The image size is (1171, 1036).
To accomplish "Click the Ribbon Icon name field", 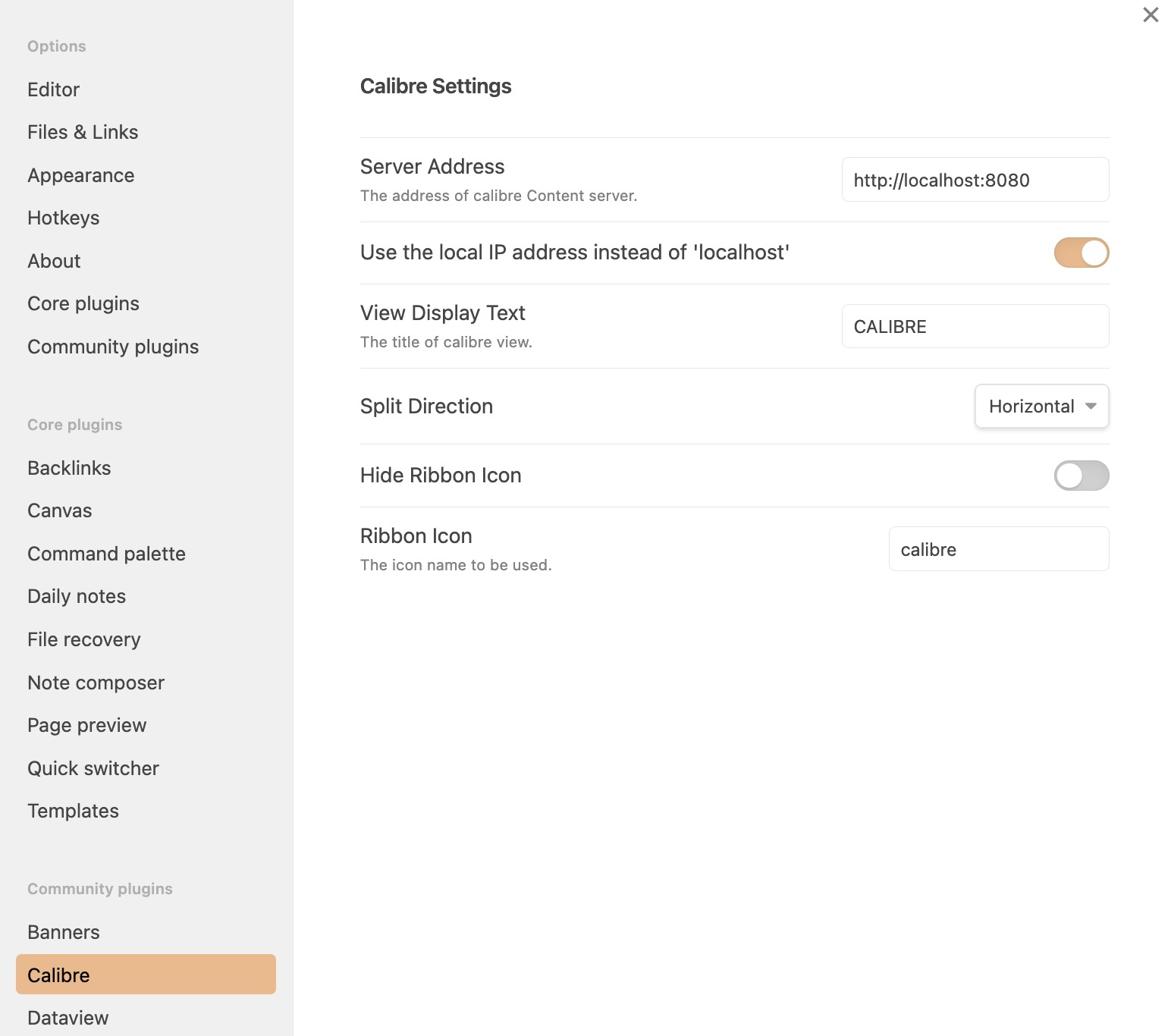I will (998, 549).
